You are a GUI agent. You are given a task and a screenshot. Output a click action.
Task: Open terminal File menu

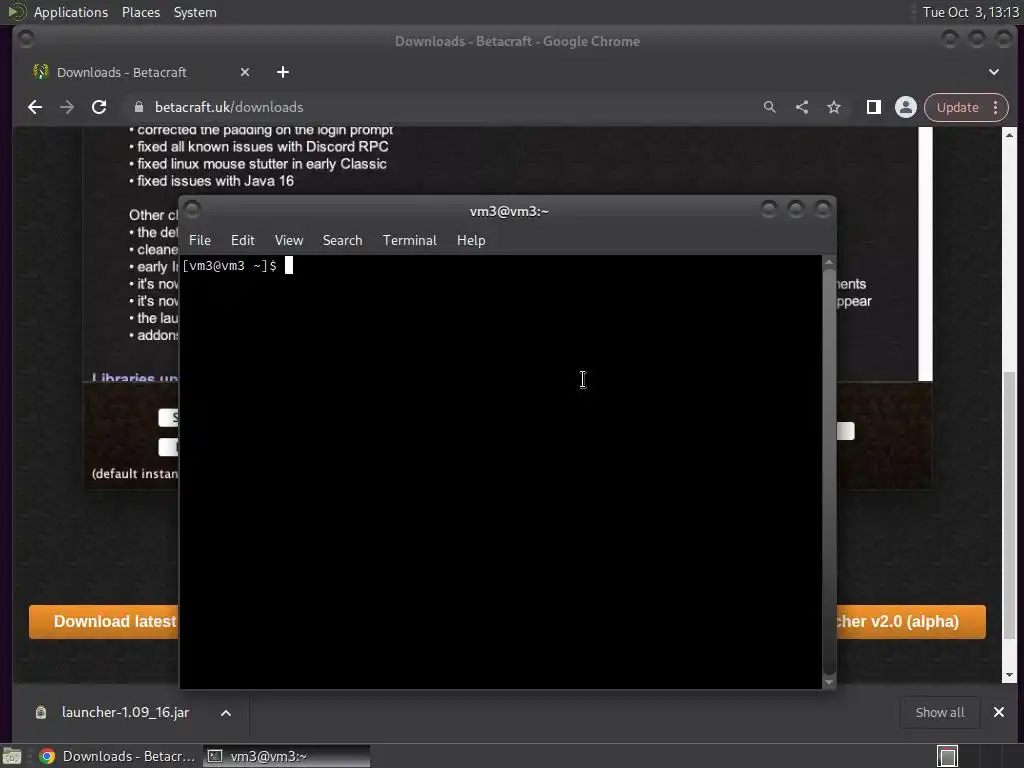200,240
